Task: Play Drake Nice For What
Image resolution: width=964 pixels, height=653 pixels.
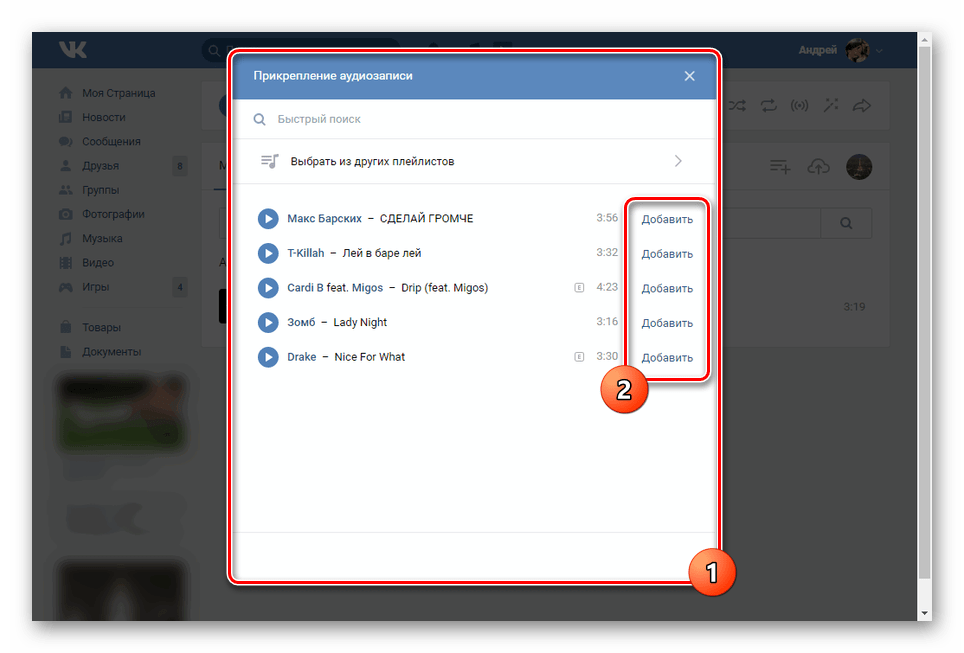Action: click(267, 357)
